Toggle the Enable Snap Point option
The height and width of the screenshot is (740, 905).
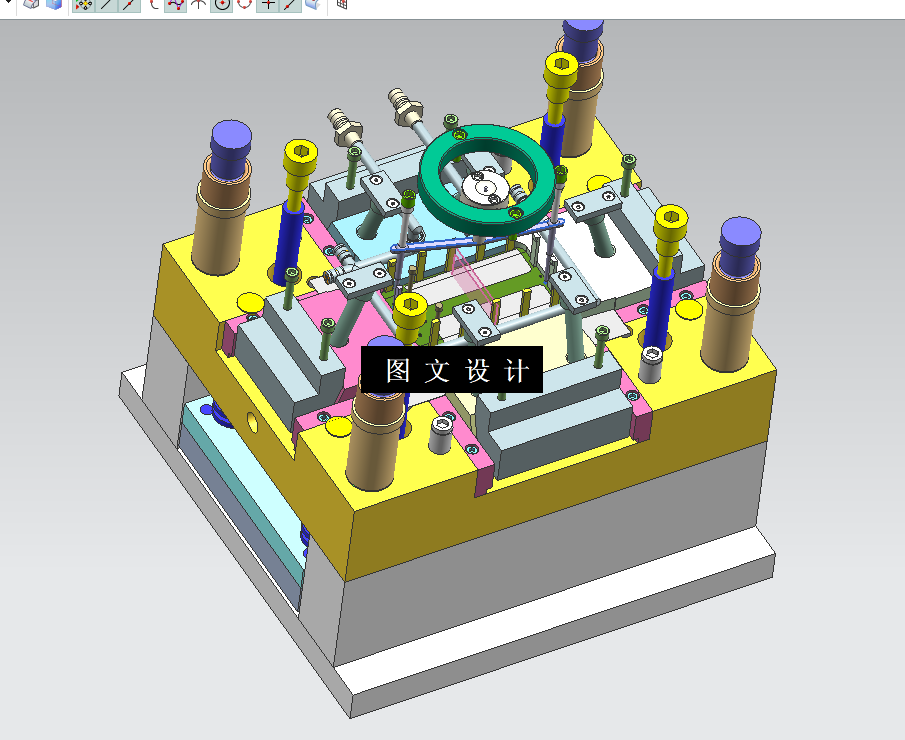84,5
